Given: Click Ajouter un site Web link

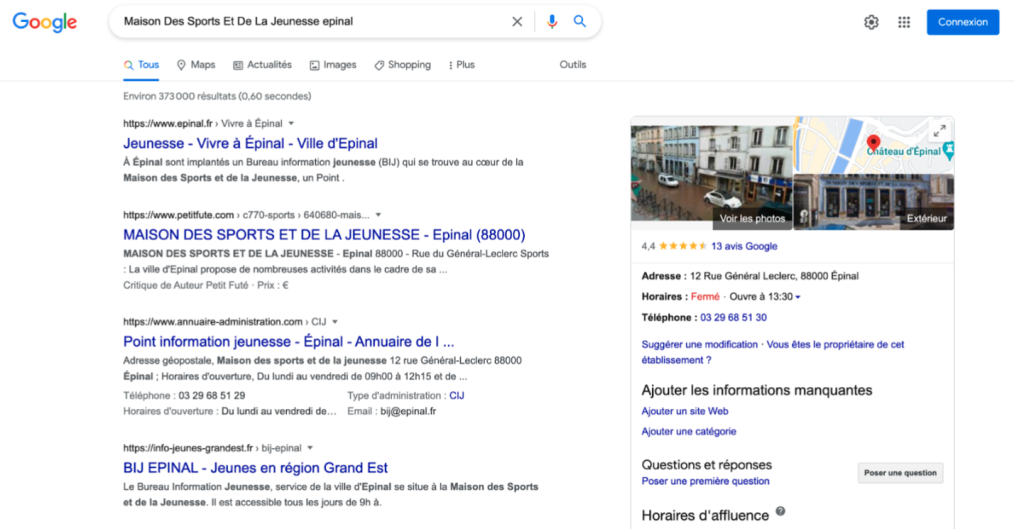Looking at the screenshot, I should 684,411.
